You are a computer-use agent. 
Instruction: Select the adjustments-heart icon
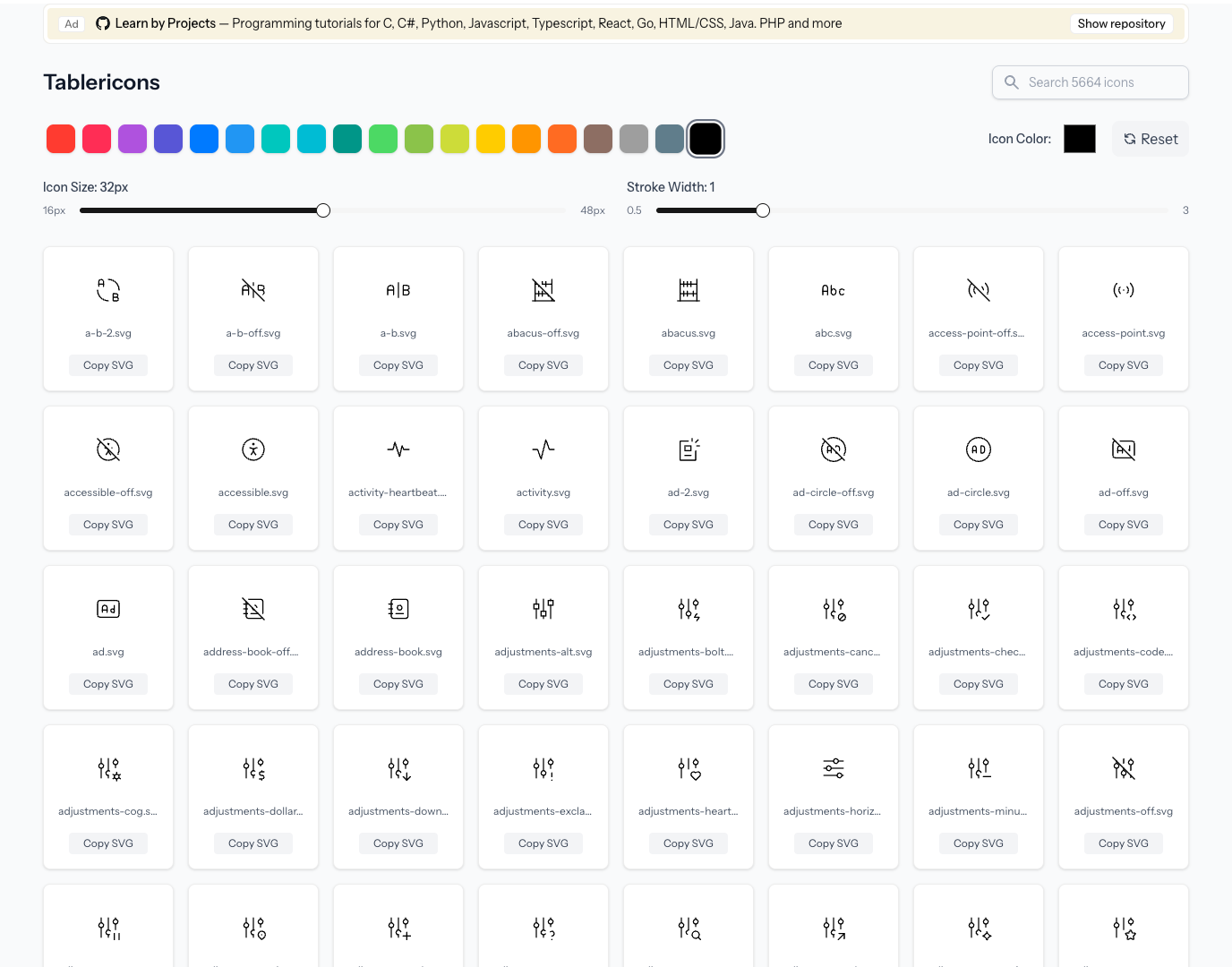(688, 767)
